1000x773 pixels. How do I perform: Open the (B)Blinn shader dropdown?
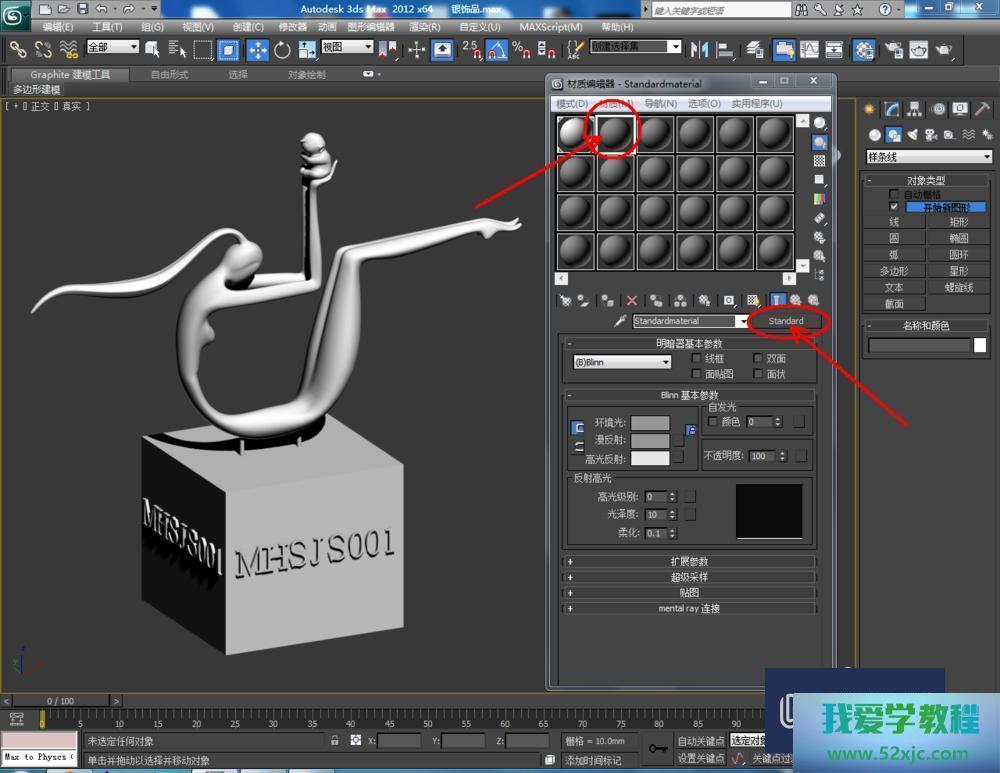point(621,362)
